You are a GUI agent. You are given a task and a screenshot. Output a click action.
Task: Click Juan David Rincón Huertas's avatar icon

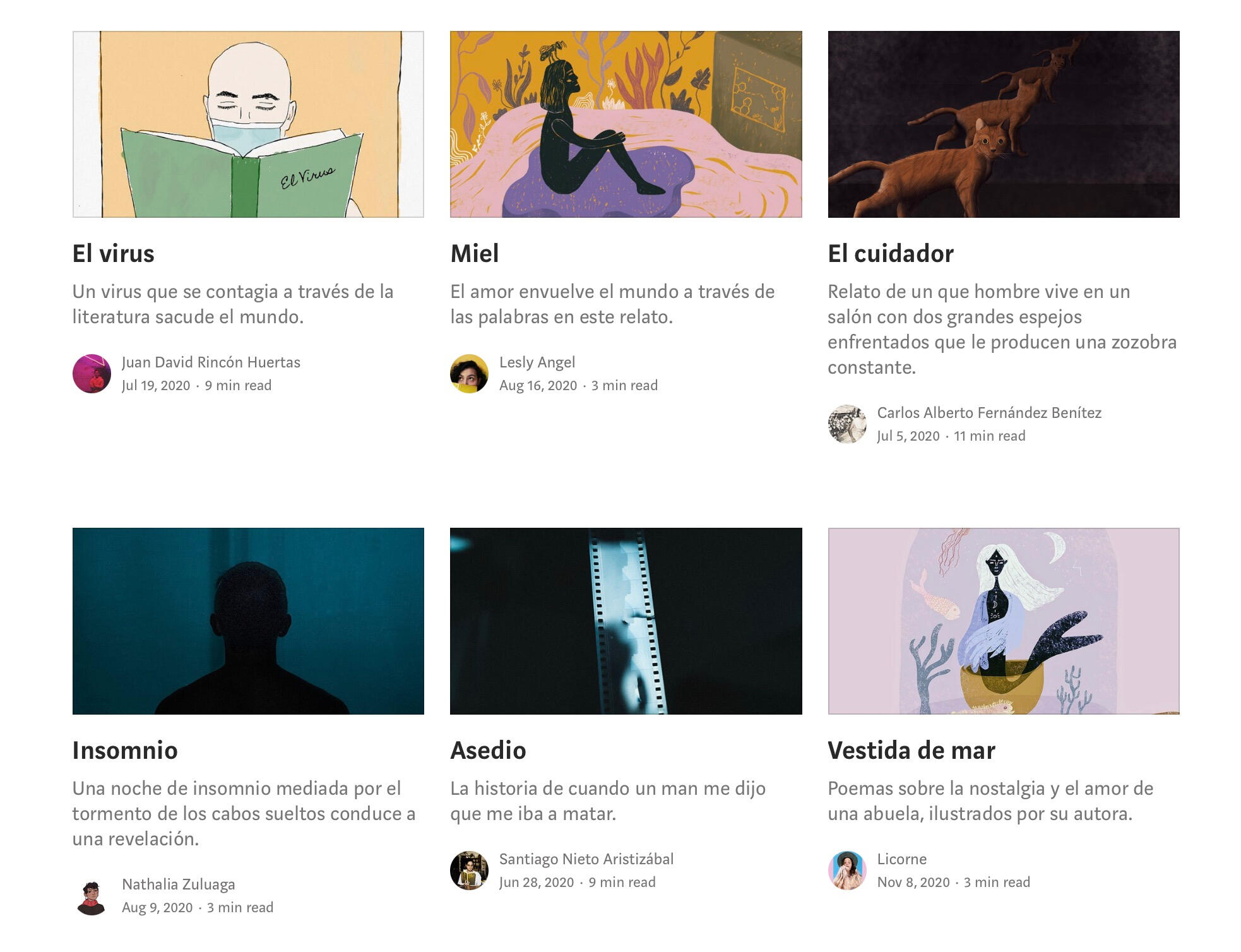[92, 374]
